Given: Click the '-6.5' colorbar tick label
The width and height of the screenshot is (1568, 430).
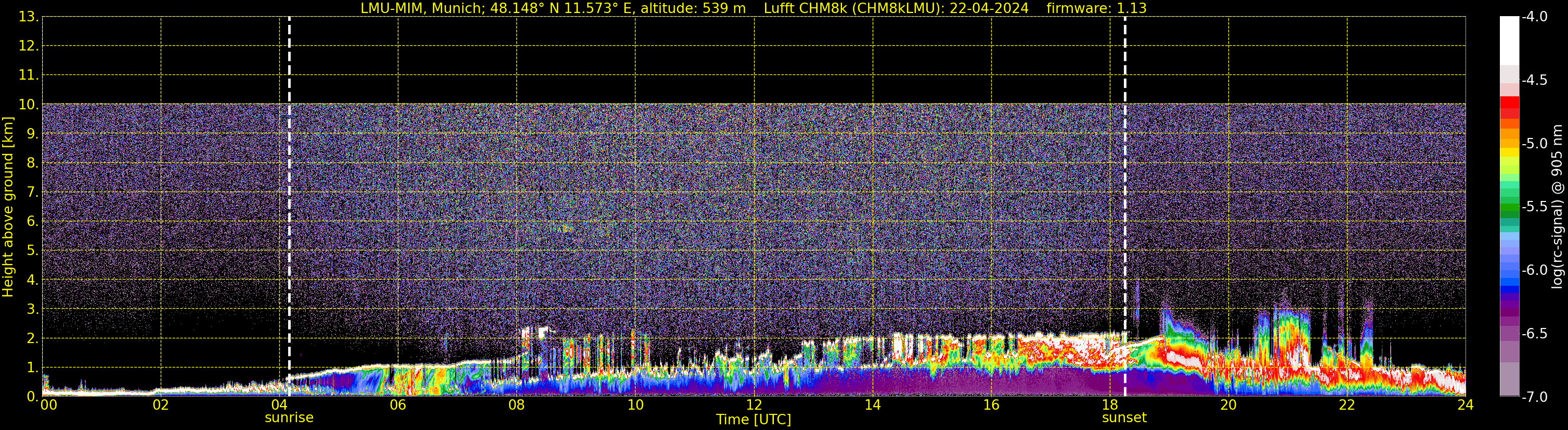Looking at the screenshot, I should 1534,334.
